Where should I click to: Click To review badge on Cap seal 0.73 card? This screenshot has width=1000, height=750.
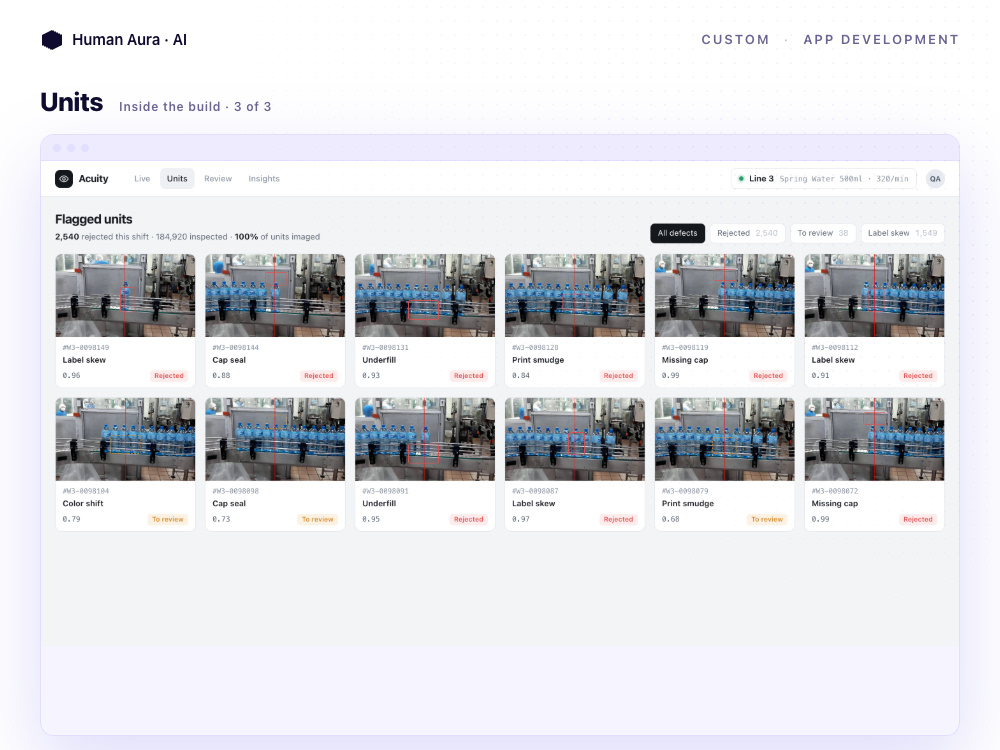coord(318,519)
